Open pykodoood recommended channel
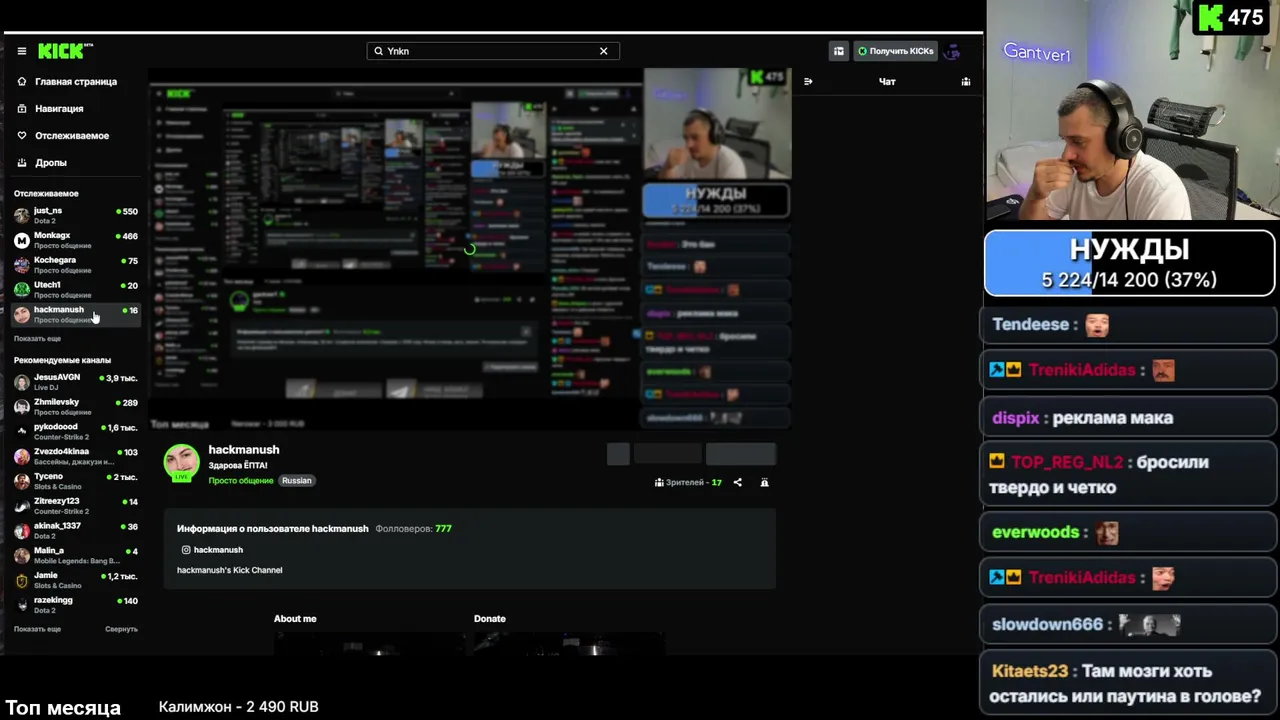The height and width of the screenshot is (720, 1280). [76, 431]
